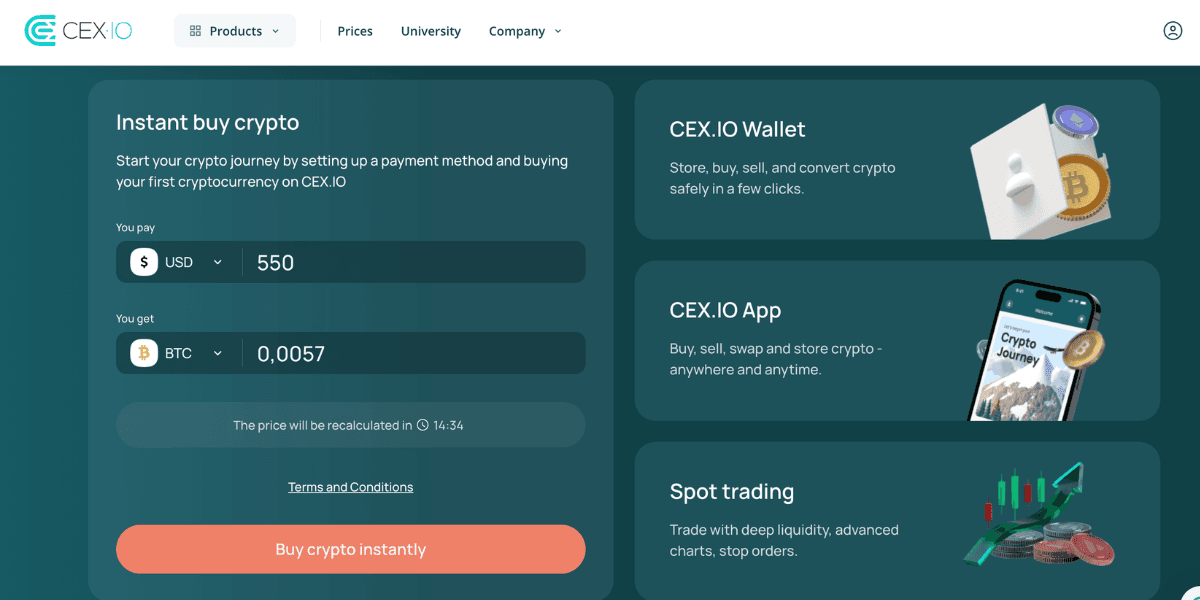Click the CEX.IO logo
The height and width of the screenshot is (600, 1200).
[78, 31]
